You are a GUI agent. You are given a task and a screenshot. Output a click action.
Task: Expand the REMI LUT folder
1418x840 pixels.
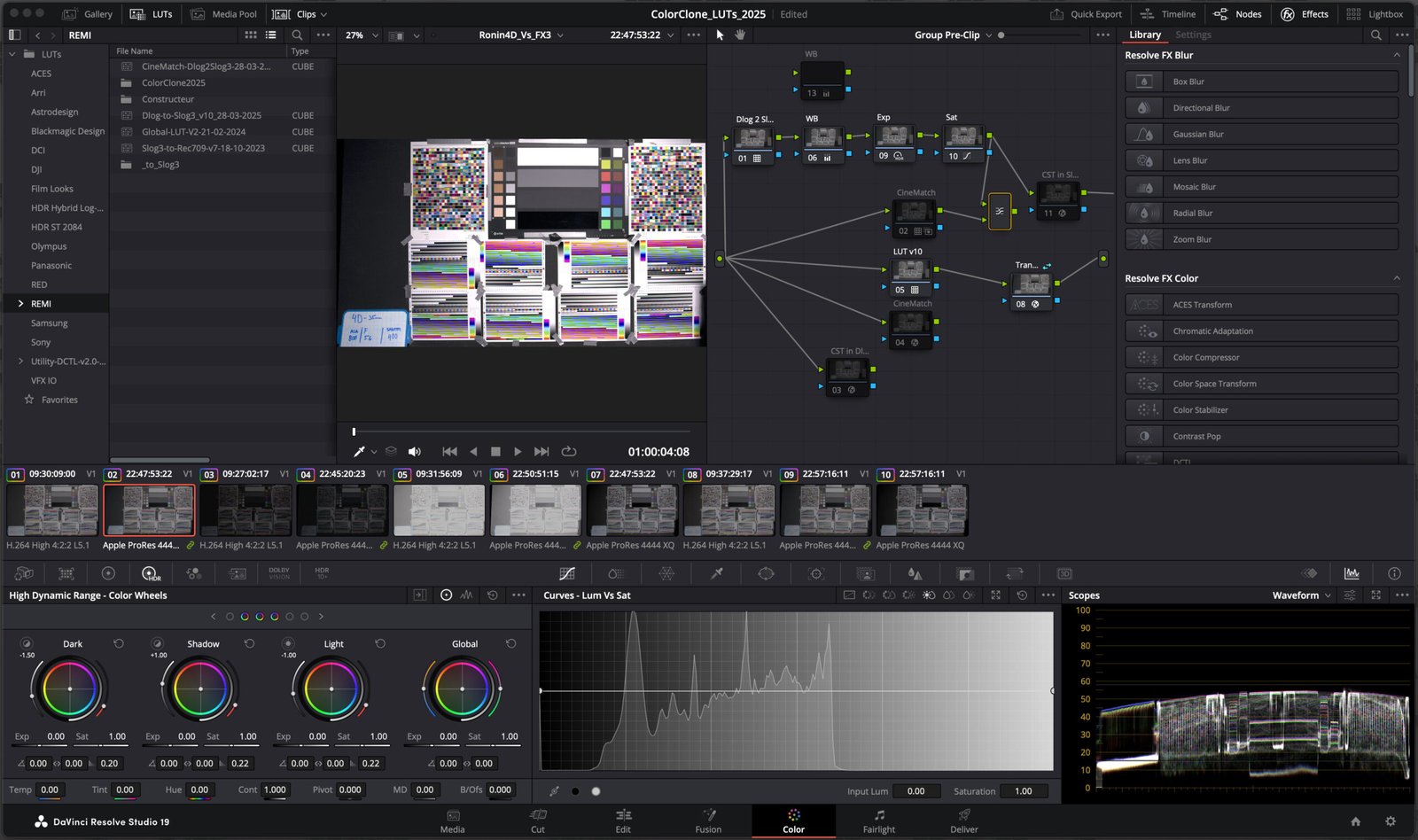pos(20,303)
